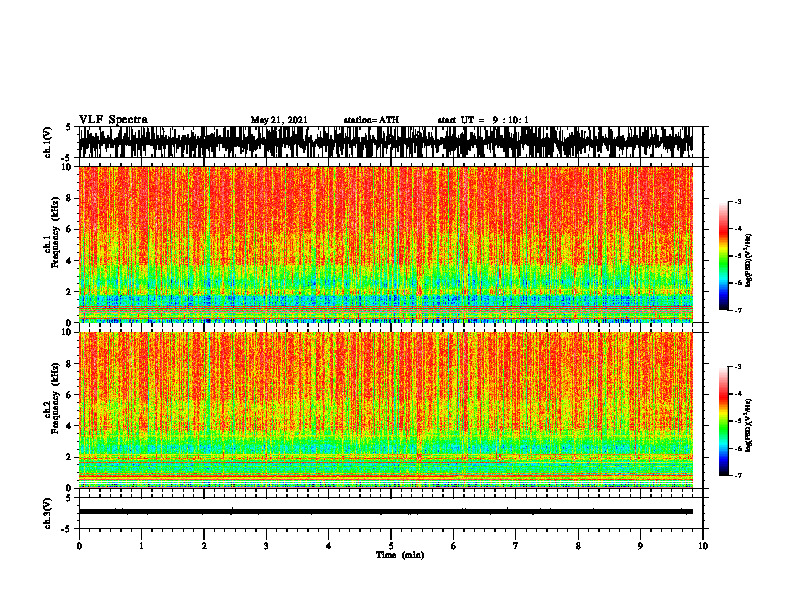
Task: Click the ch.3(V) axis label
Action: [48, 513]
